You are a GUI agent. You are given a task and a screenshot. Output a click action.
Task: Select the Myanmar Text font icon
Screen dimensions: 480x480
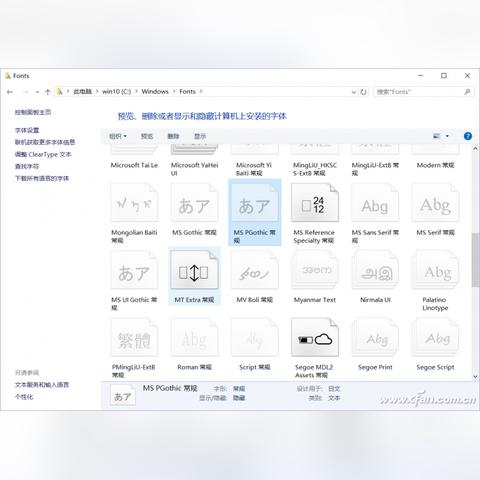[315, 270]
